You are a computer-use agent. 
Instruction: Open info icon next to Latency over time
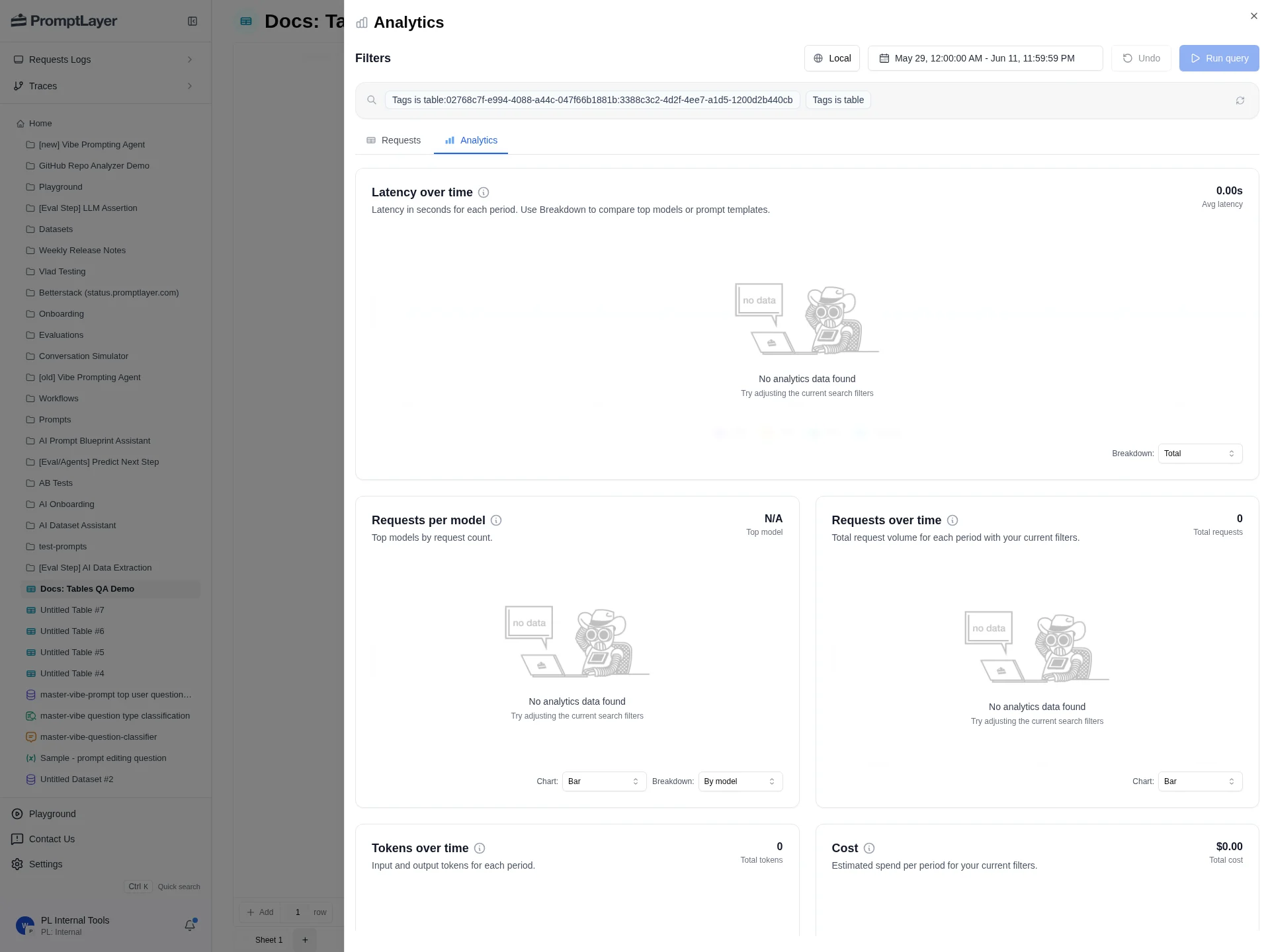click(484, 192)
